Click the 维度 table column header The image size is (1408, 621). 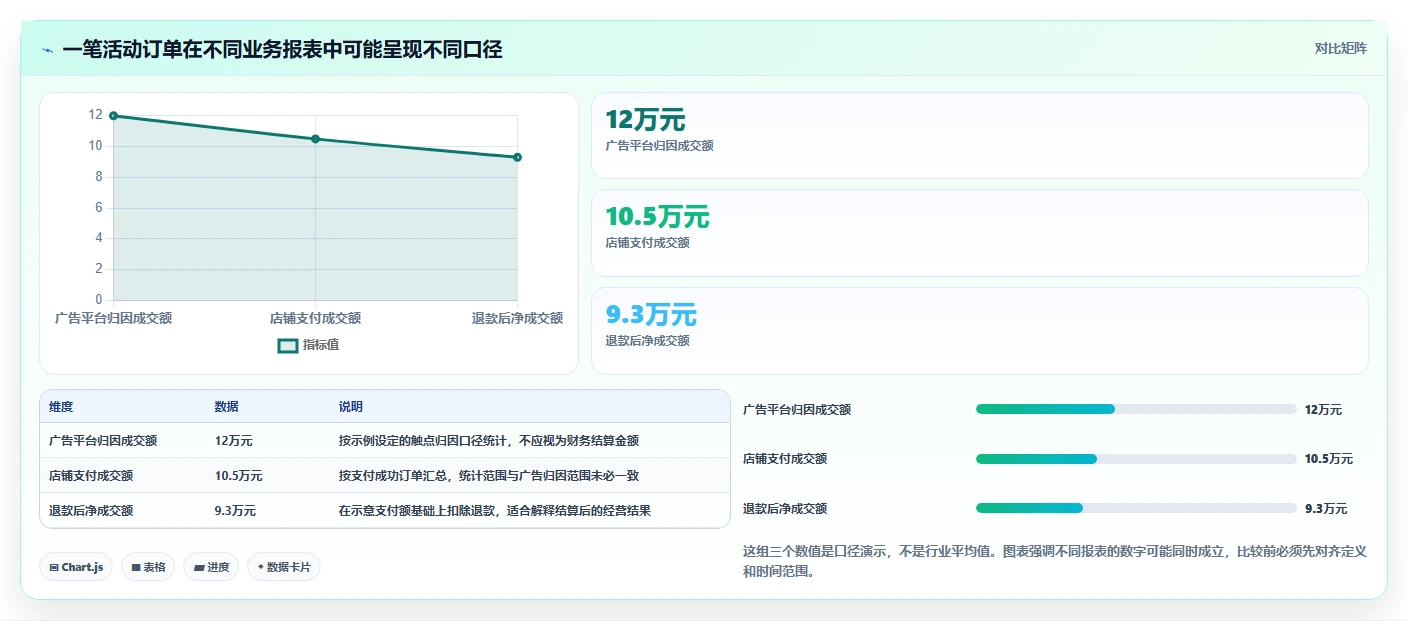tap(61, 407)
